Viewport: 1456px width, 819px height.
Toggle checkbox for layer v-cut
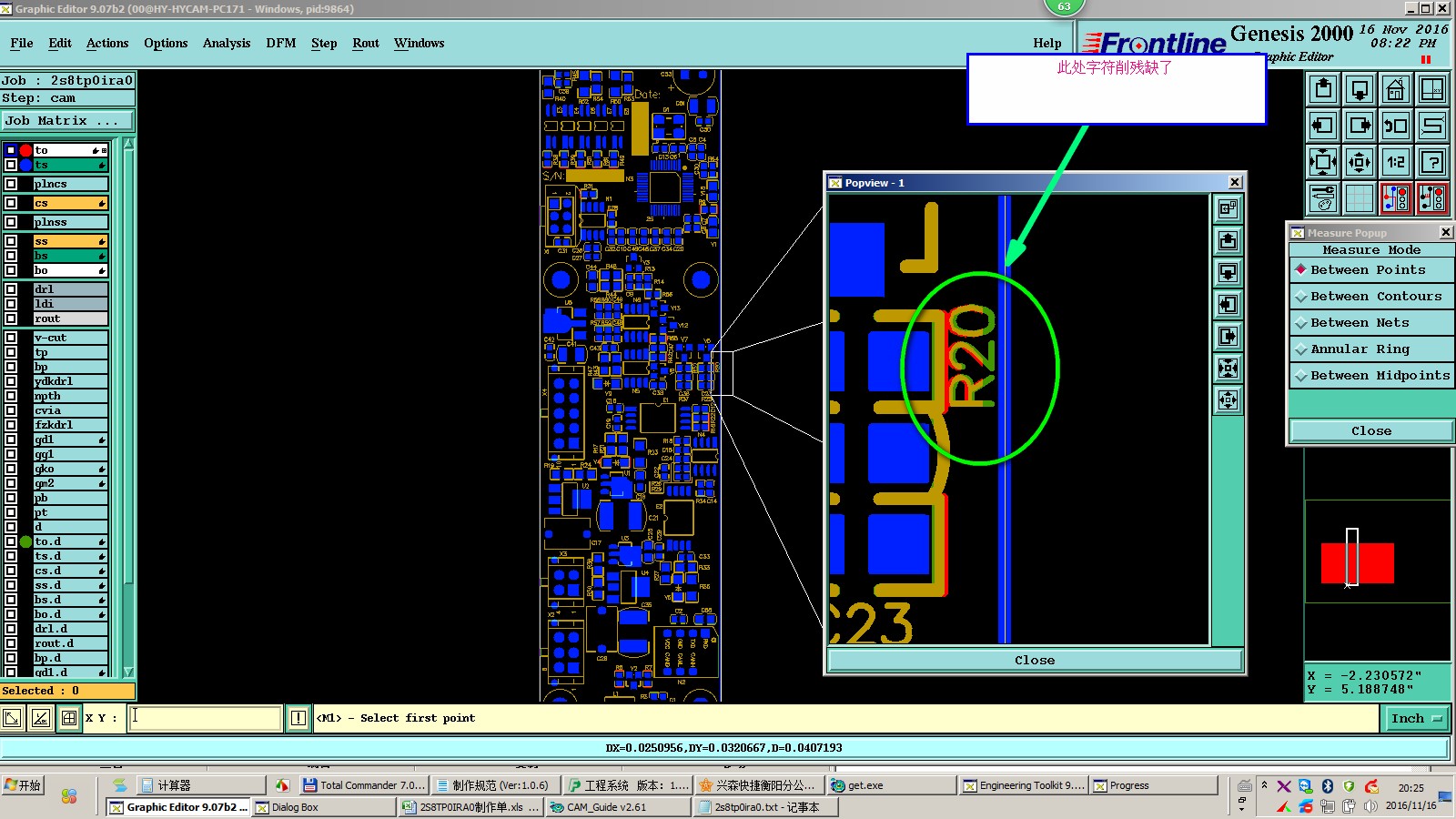tap(11, 338)
